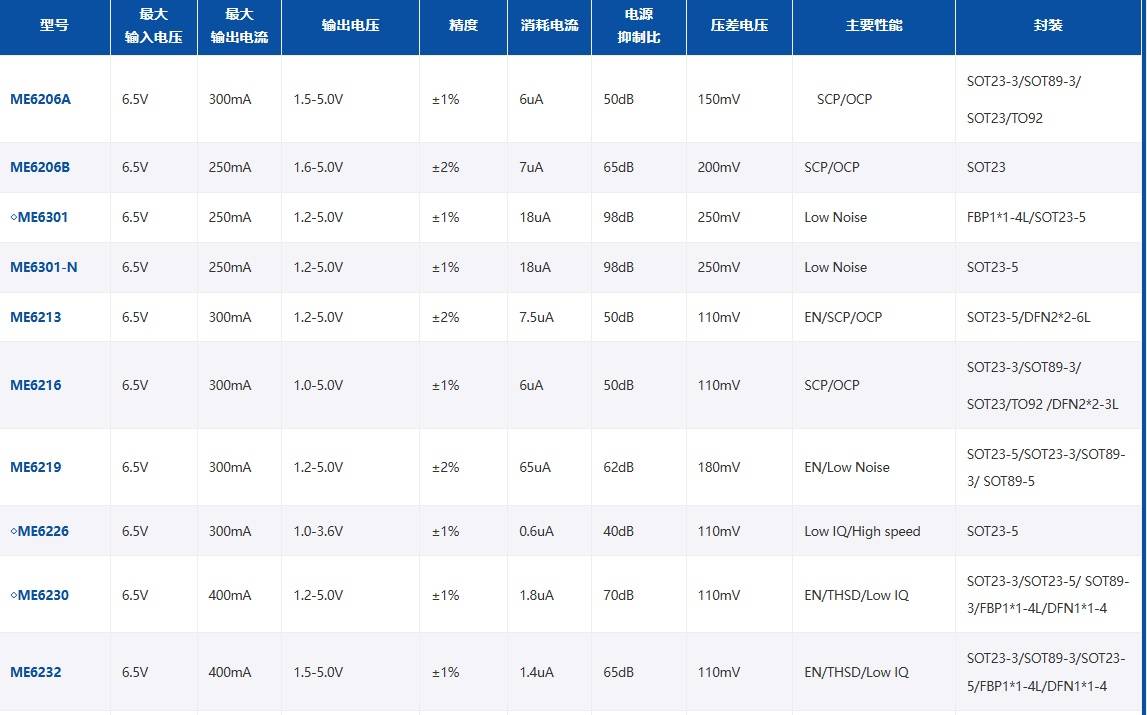Click the 封装 column header
Viewport: 1147px width, 715px height.
[1048, 26]
